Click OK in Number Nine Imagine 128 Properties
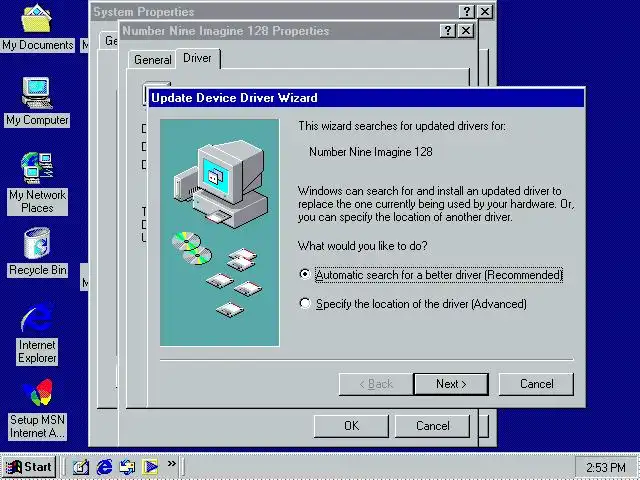 [351, 426]
